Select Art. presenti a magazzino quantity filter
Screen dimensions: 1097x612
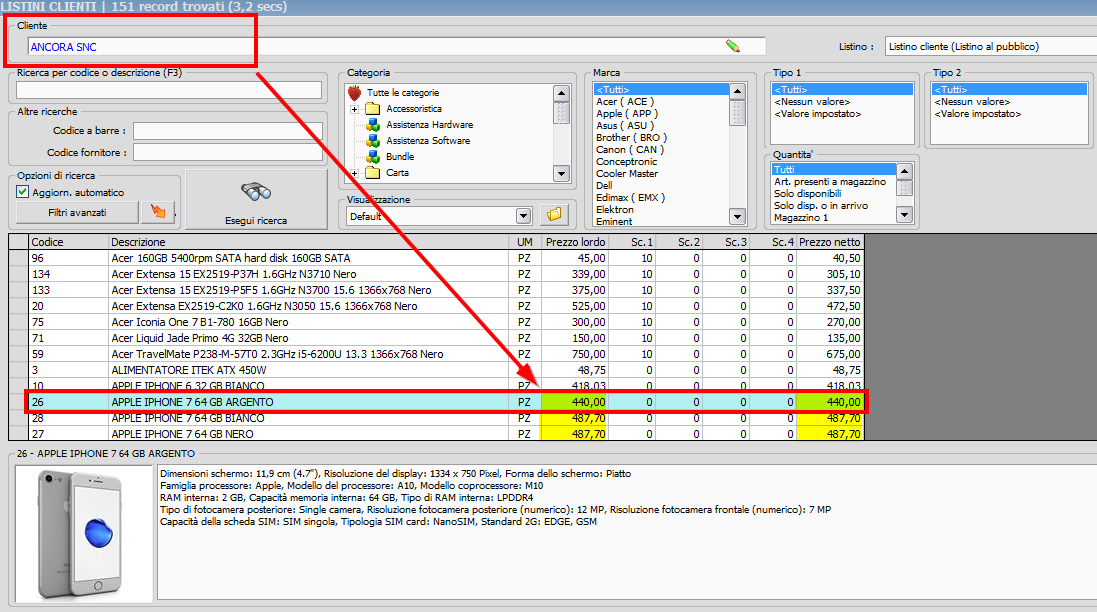(x=830, y=181)
